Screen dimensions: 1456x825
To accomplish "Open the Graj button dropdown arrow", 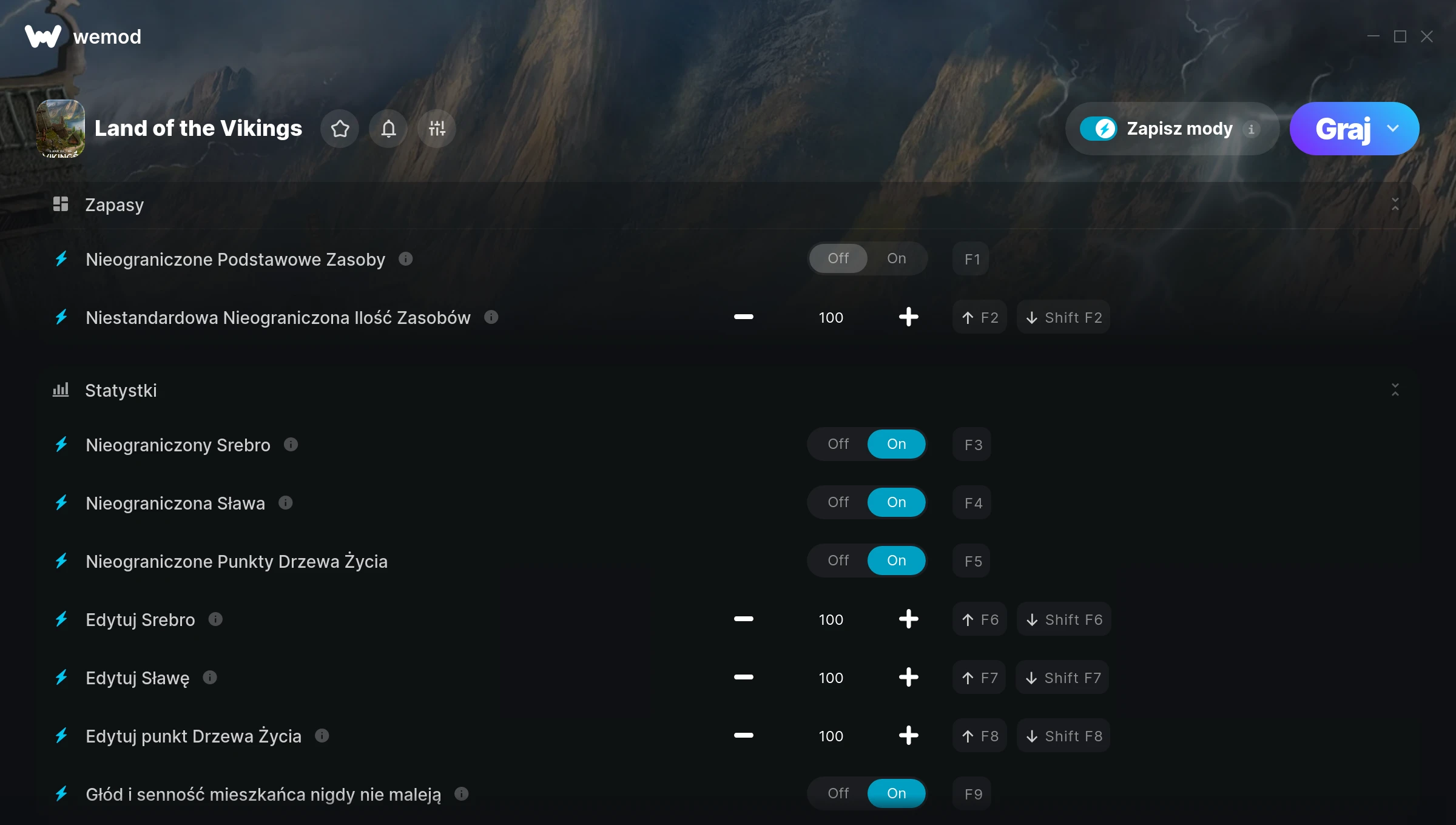I will click(x=1393, y=129).
